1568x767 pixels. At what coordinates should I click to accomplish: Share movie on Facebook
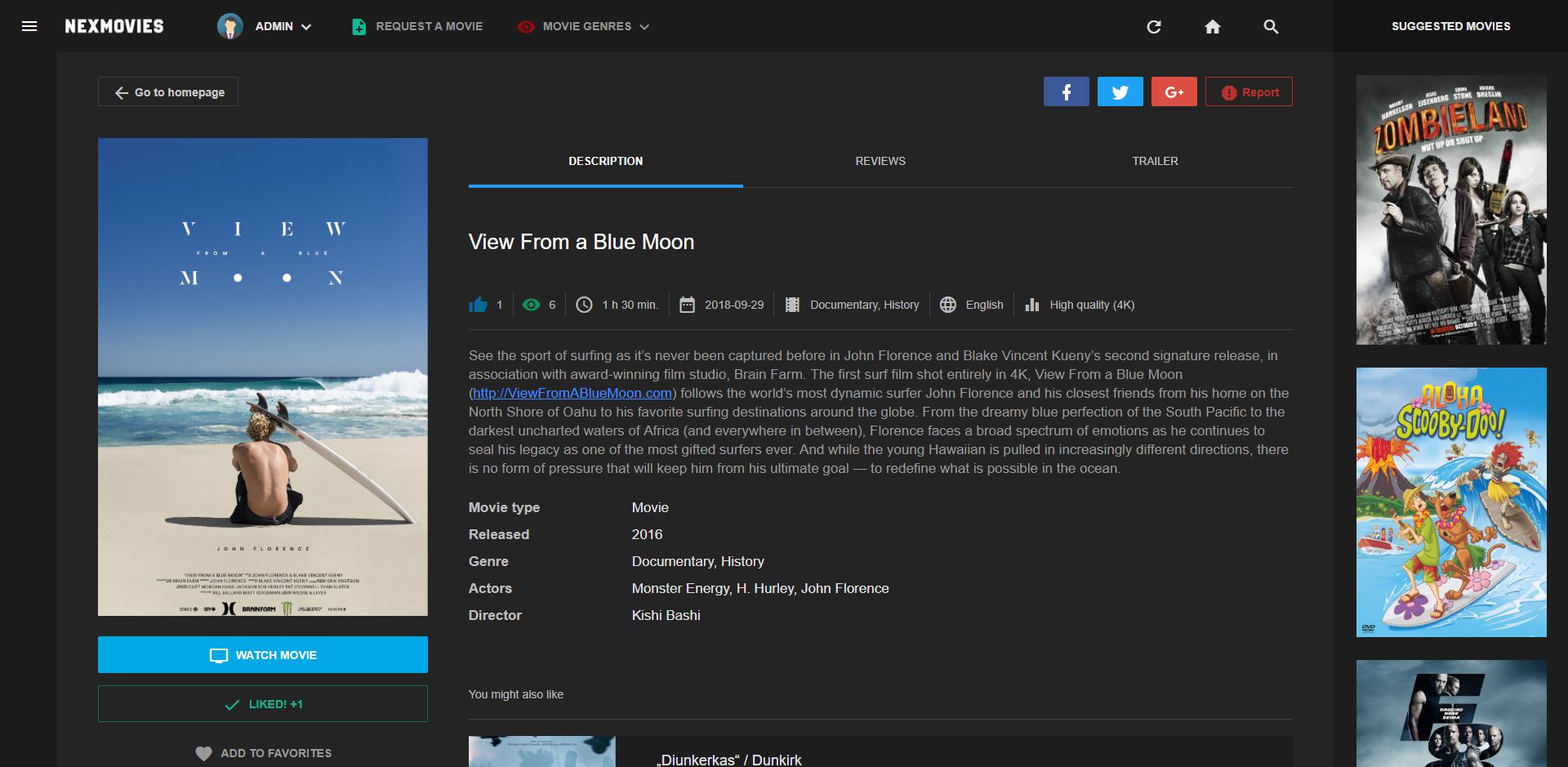pyautogui.click(x=1066, y=91)
